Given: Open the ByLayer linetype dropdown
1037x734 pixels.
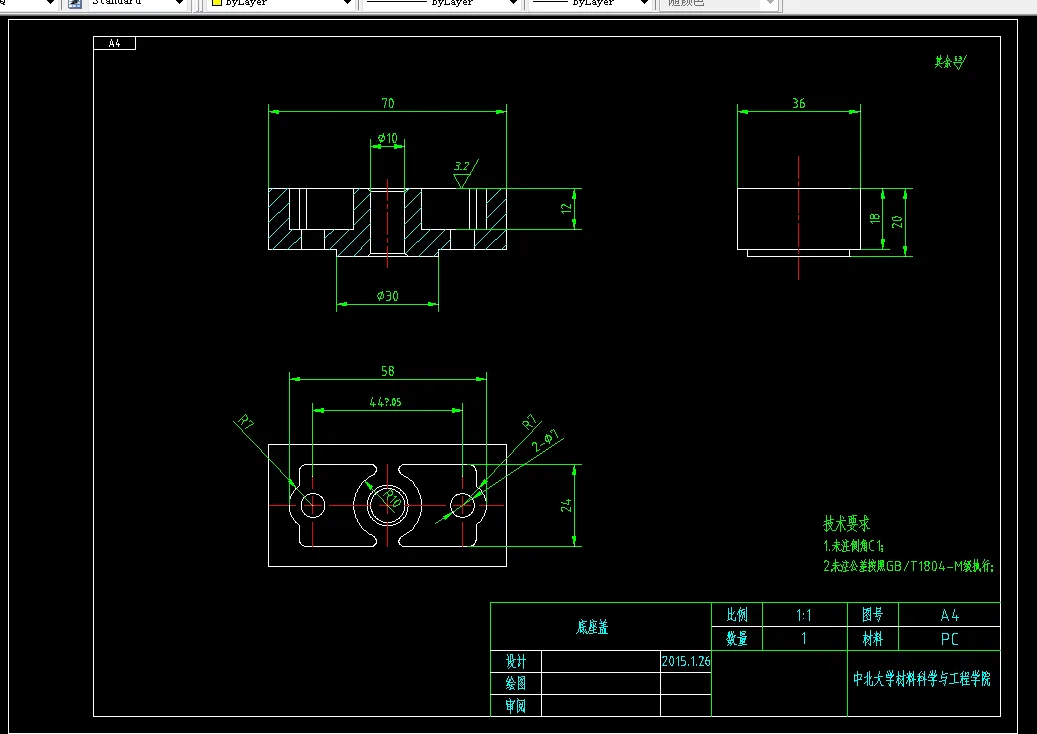Looking at the screenshot, I should coord(441,5).
